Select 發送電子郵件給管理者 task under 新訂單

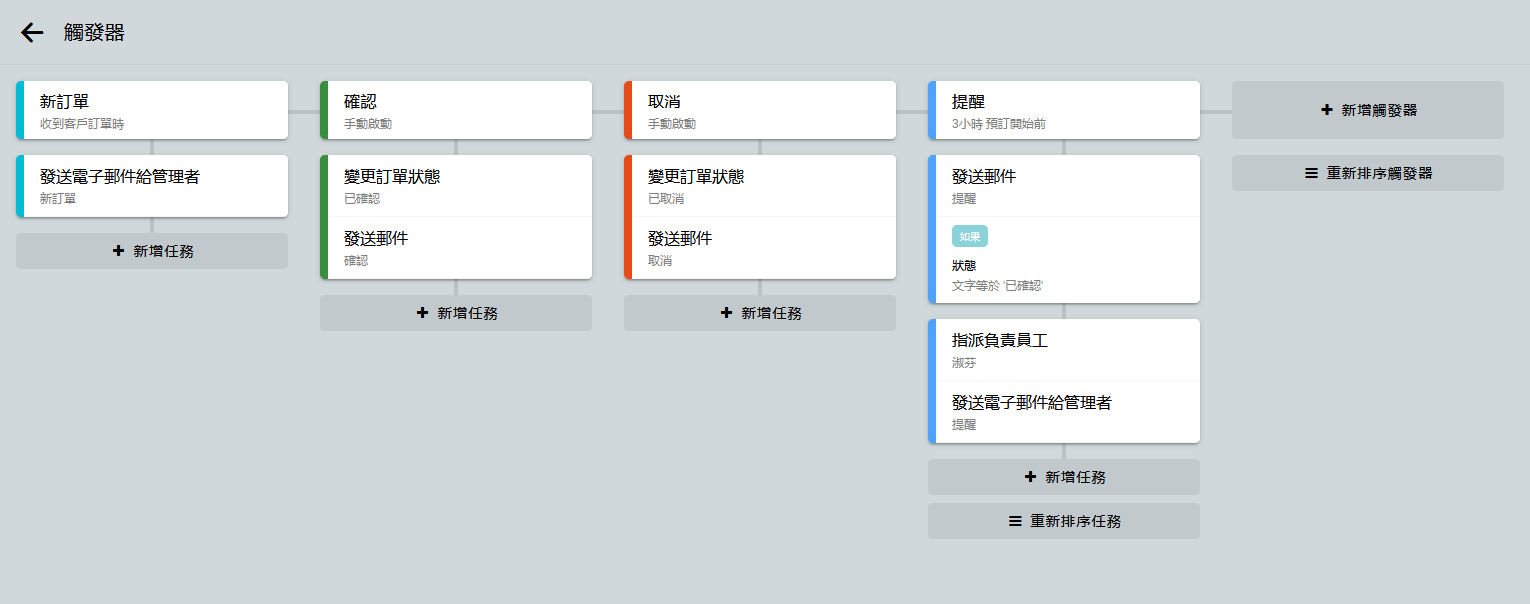coord(152,185)
